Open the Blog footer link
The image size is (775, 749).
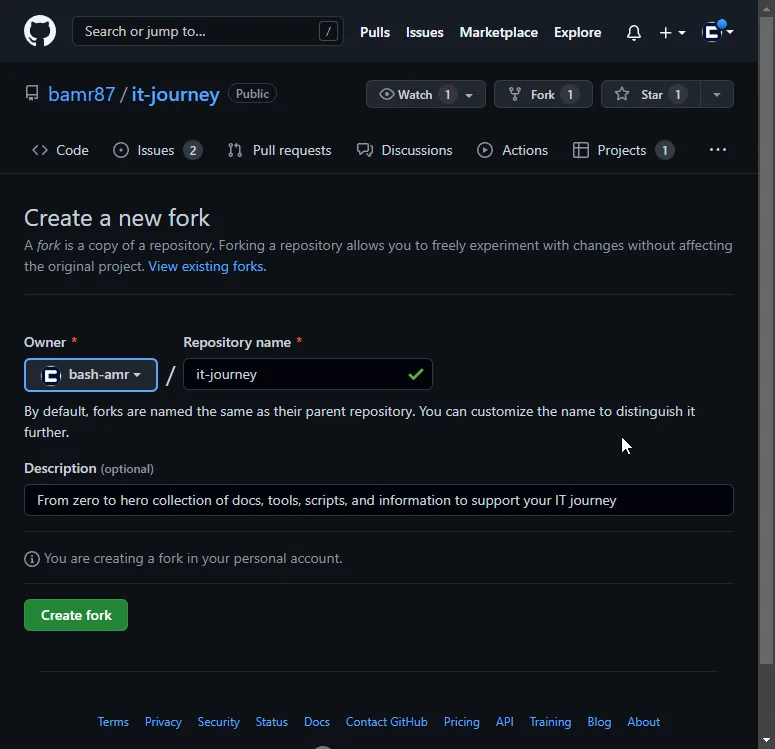coord(599,722)
